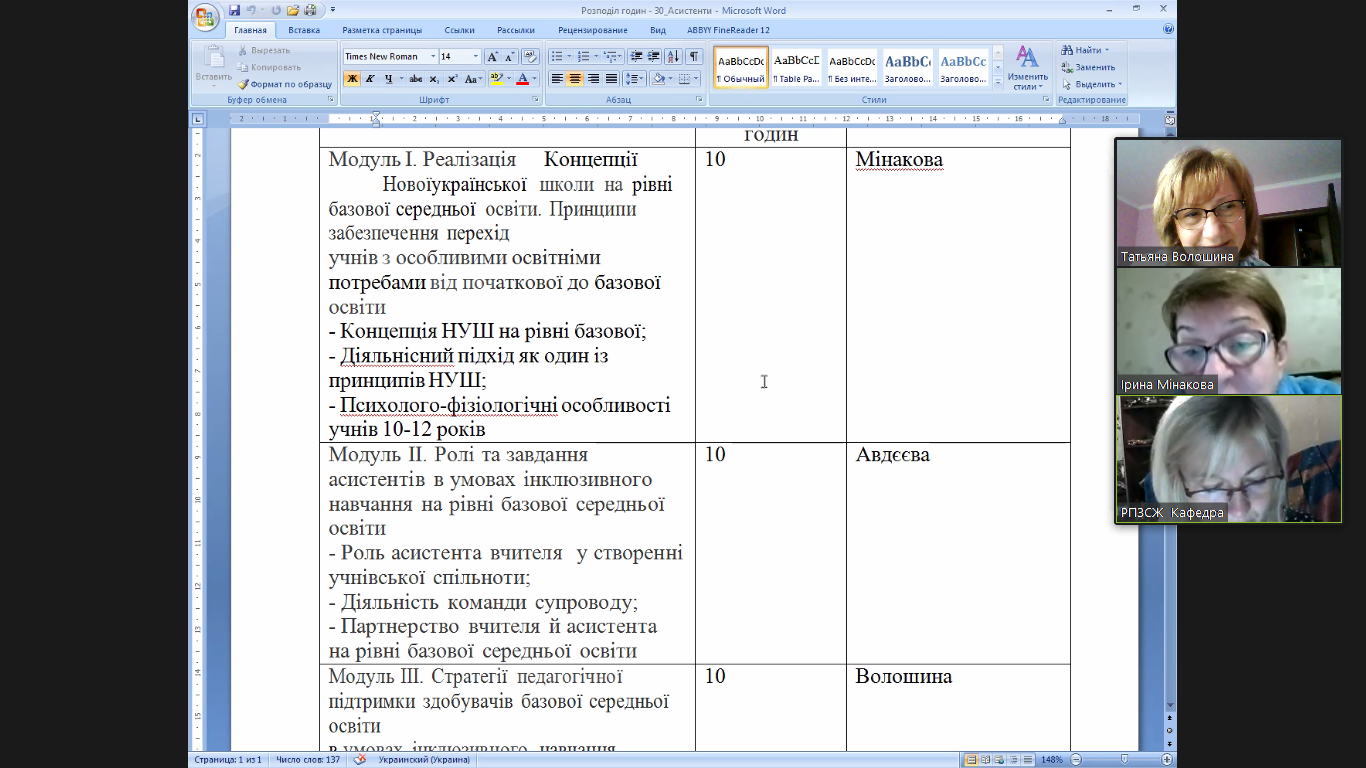Expand the styles gallery with more arrow
Screen dimensions: 1366x768
pyautogui.click(x=997, y=82)
